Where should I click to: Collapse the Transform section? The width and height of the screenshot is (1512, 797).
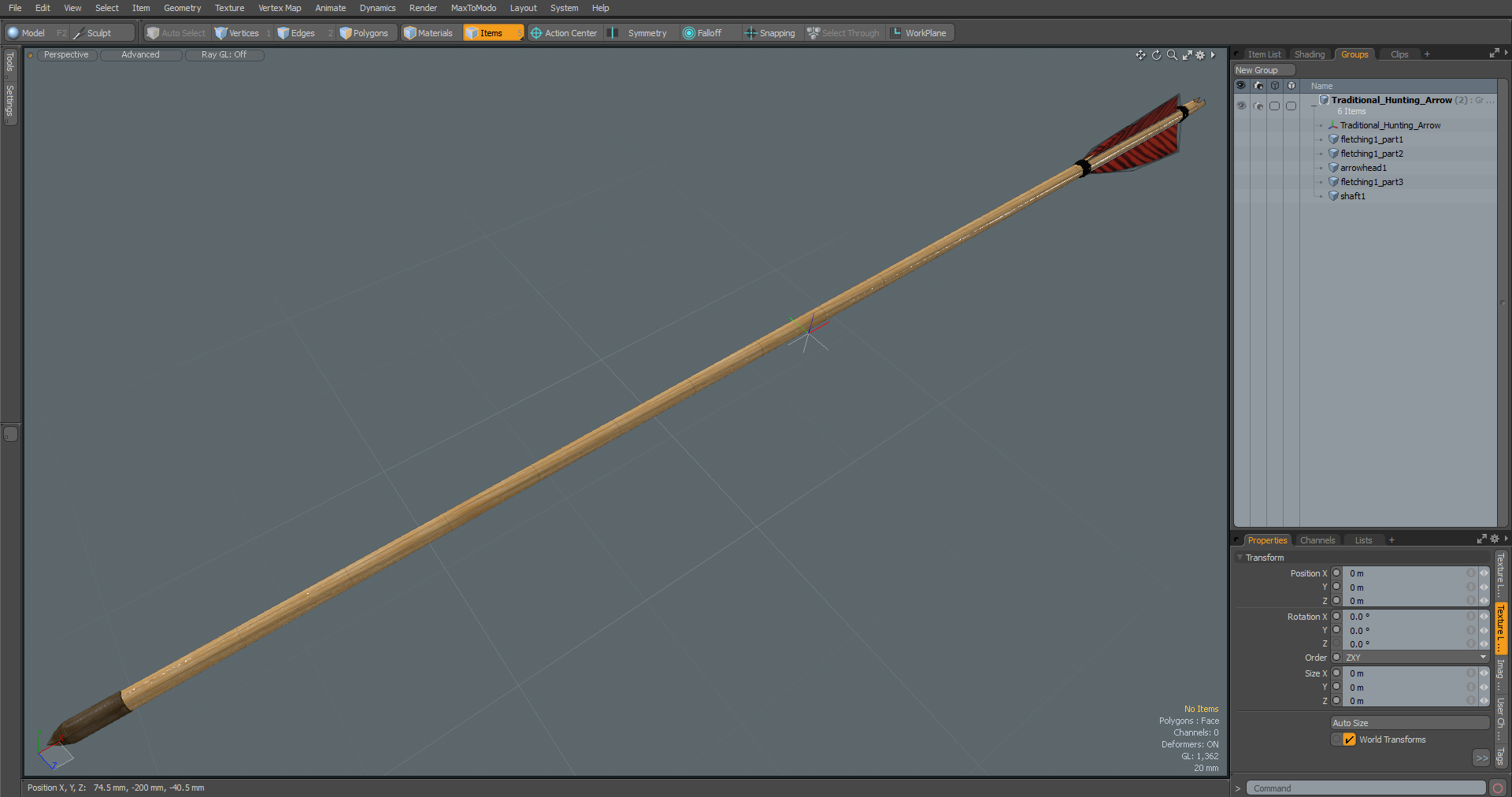click(1240, 557)
